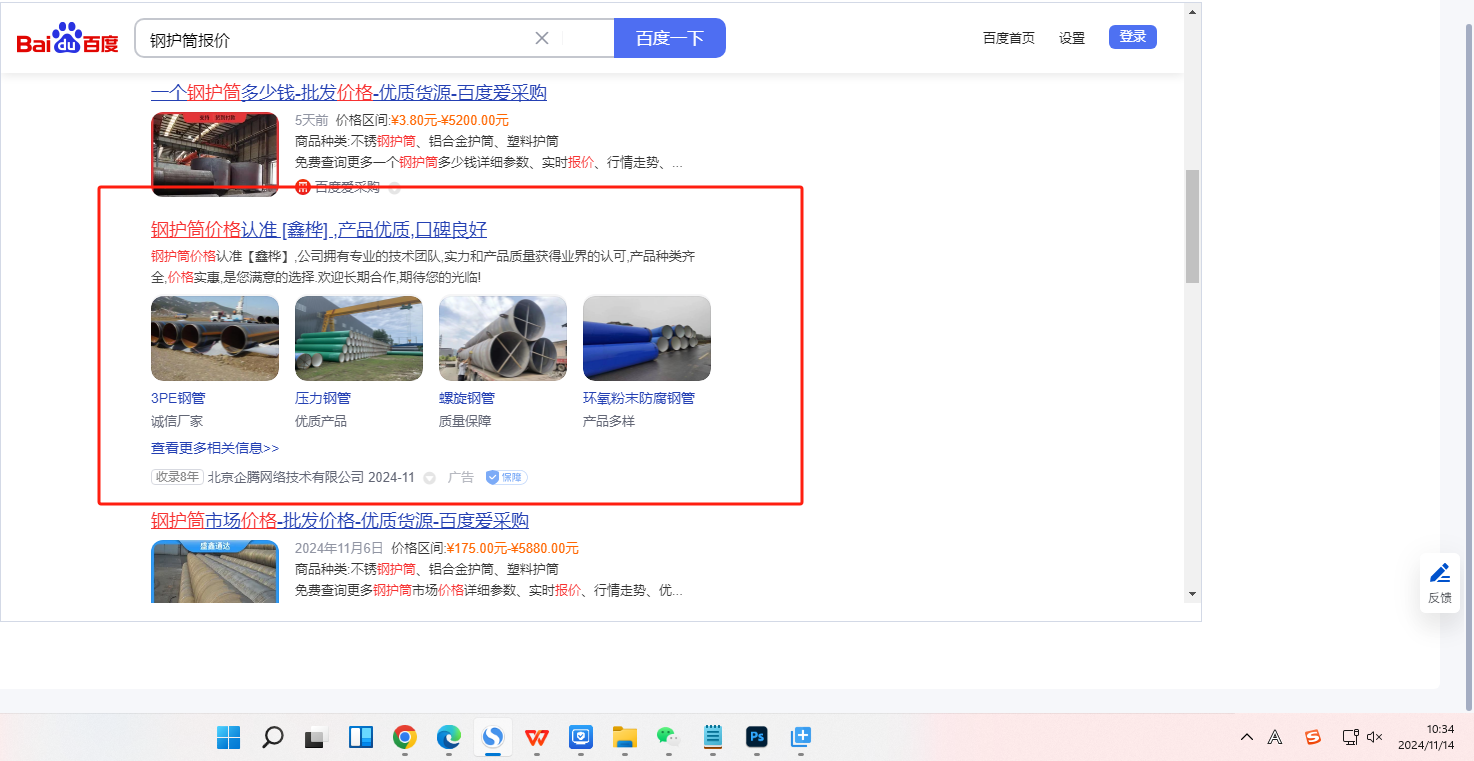Launch Microsoft Edge from the taskbar
Screen dimensions: 1474x761
[449, 738]
